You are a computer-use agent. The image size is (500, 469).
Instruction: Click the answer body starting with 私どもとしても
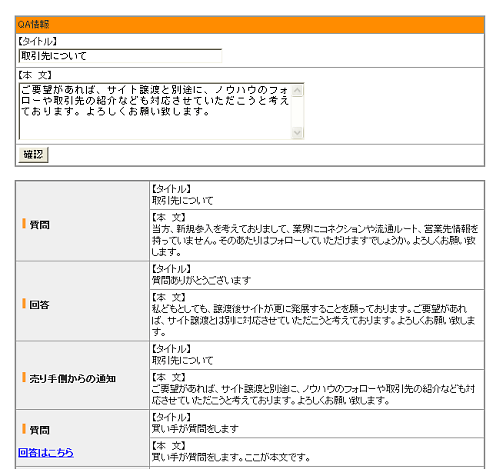pos(313,320)
